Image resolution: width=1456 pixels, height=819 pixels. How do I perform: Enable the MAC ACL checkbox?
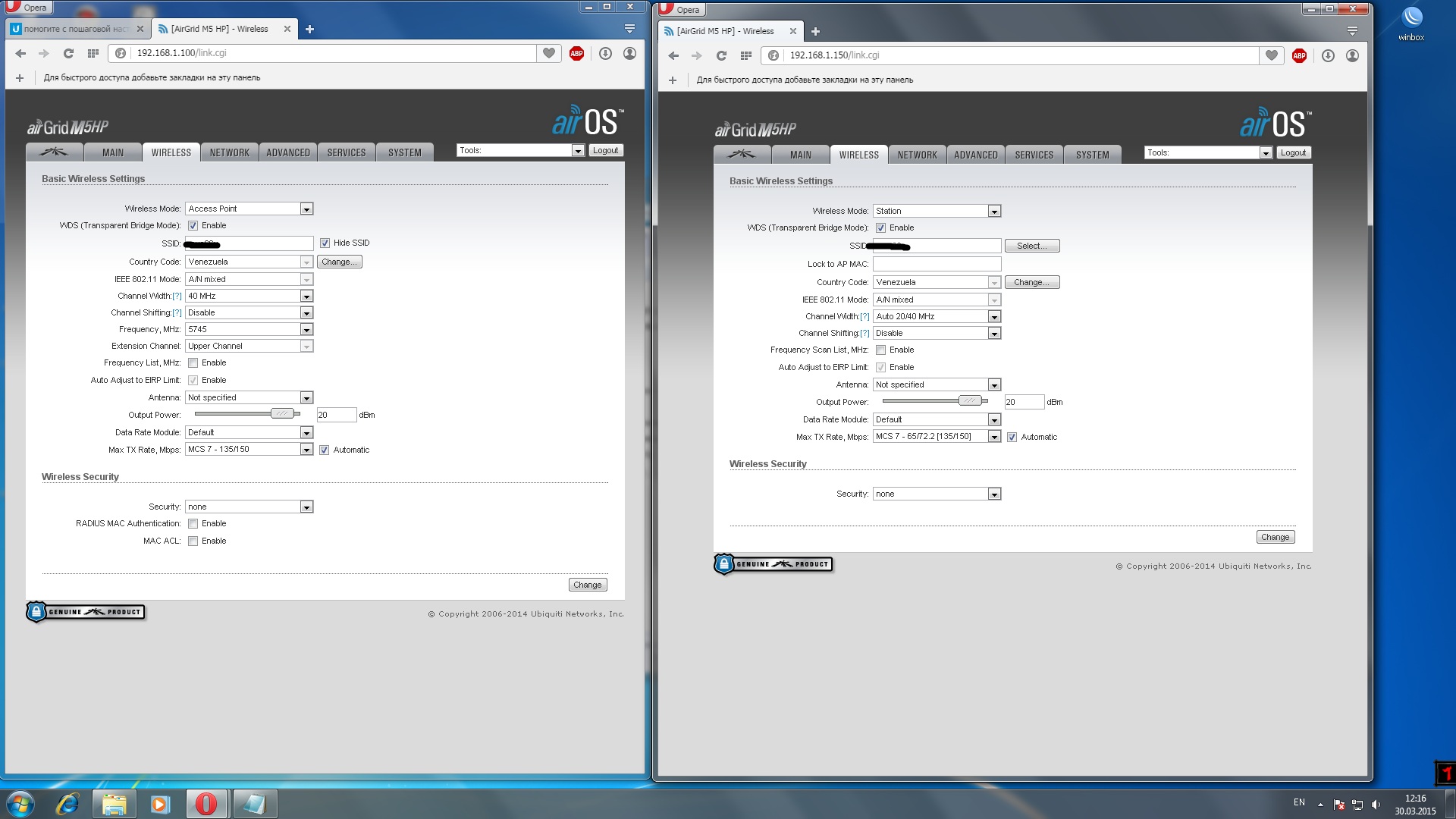[x=193, y=541]
